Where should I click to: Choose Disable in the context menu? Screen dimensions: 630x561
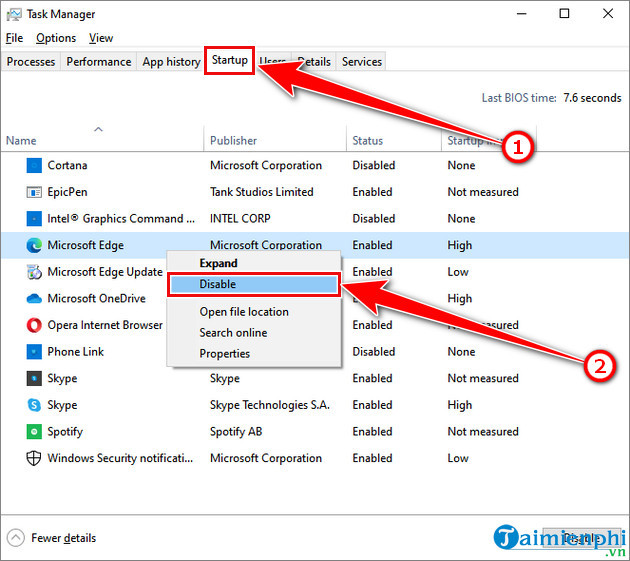click(x=218, y=285)
